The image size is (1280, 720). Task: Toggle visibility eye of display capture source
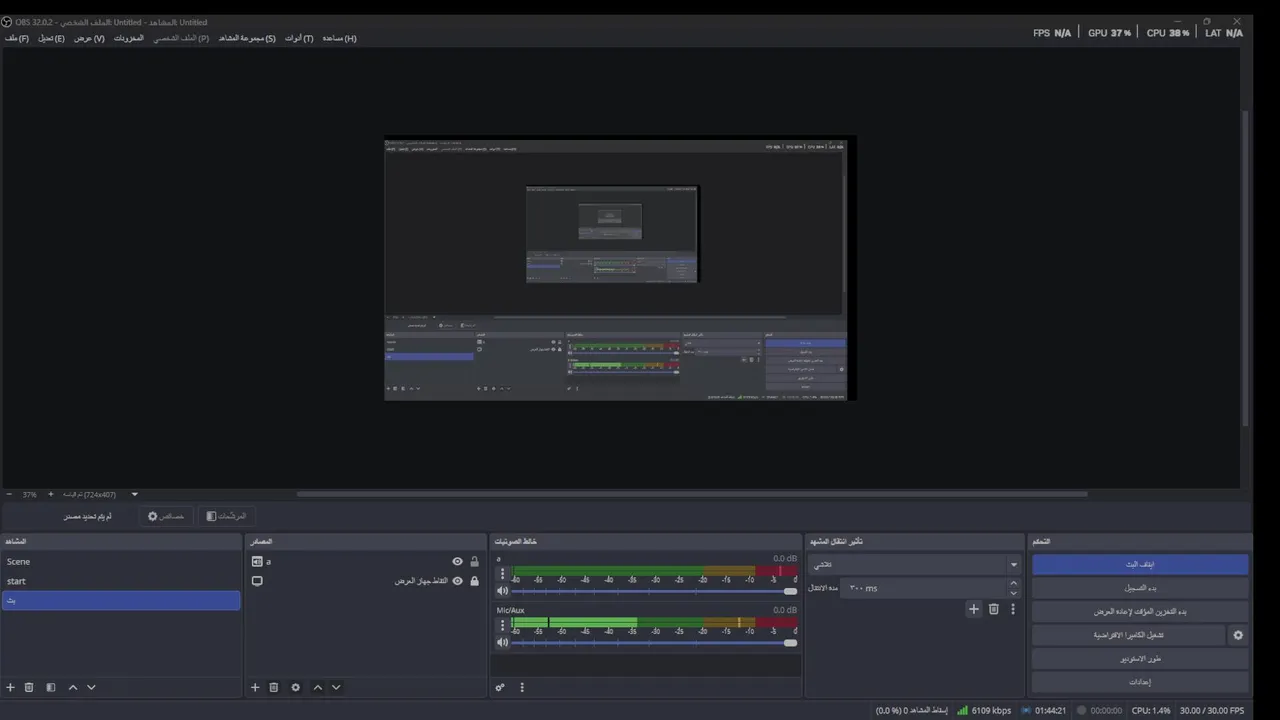click(457, 581)
